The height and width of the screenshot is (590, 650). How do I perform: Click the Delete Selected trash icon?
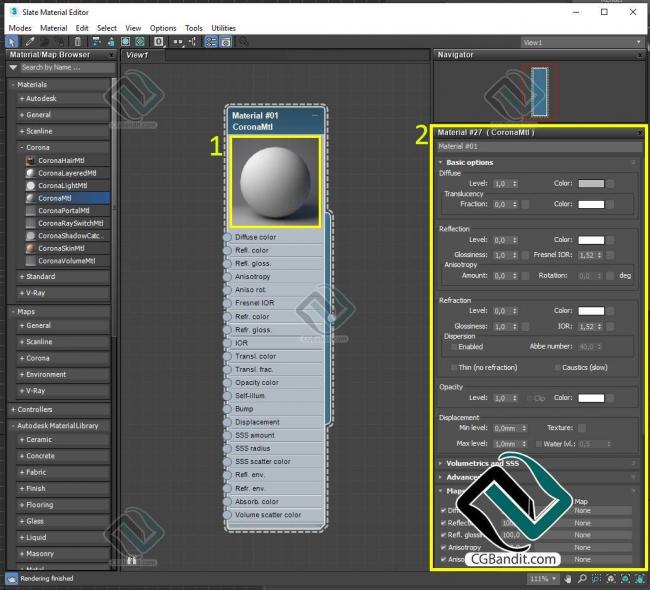tap(78, 41)
